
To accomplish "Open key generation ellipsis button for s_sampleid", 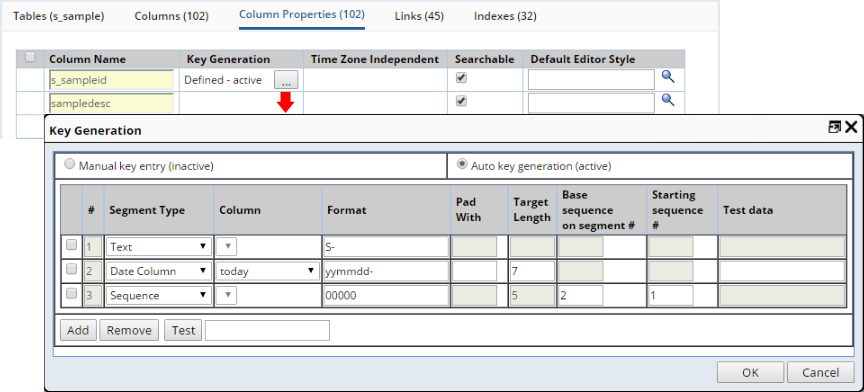I will [x=286, y=80].
